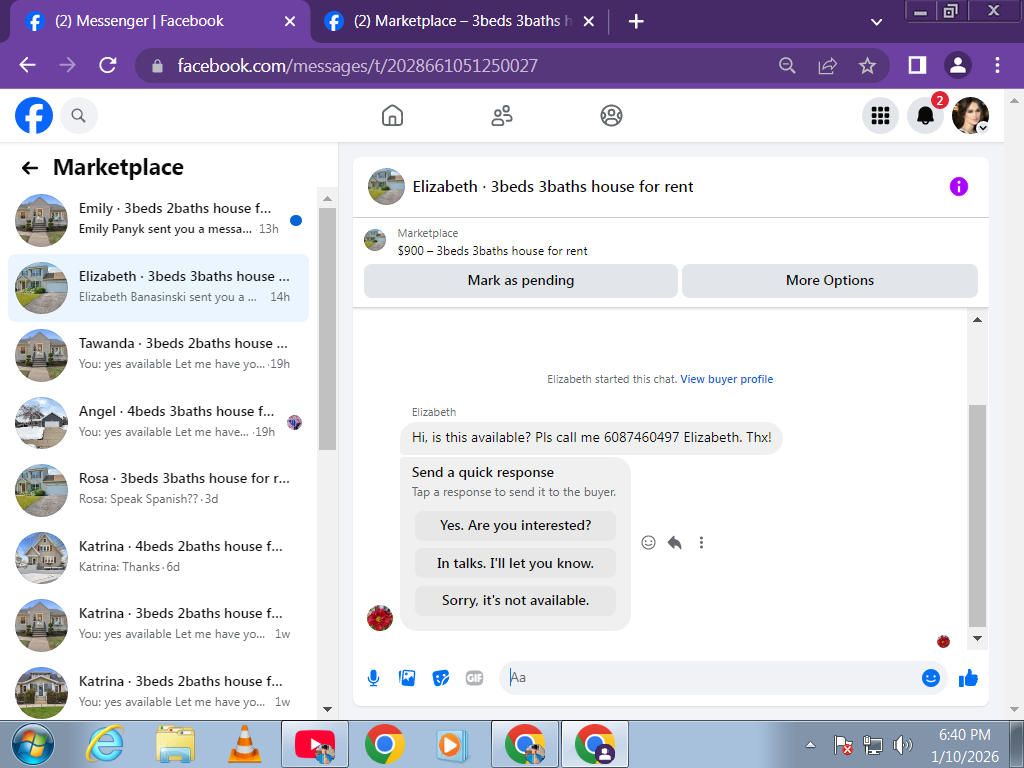The image size is (1024, 768).
Task: Reply to message with arrow icon
Action: [x=675, y=543]
